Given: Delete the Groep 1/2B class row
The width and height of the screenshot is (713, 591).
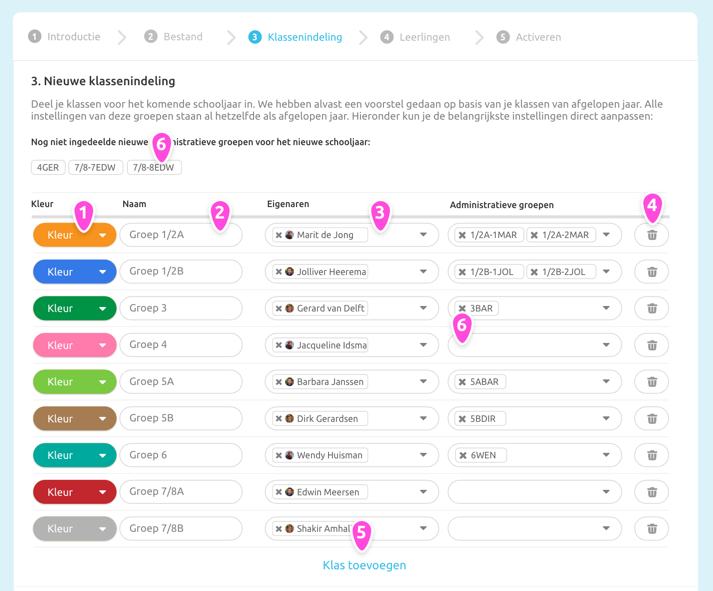Looking at the screenshot, I should tap(652, 272).
